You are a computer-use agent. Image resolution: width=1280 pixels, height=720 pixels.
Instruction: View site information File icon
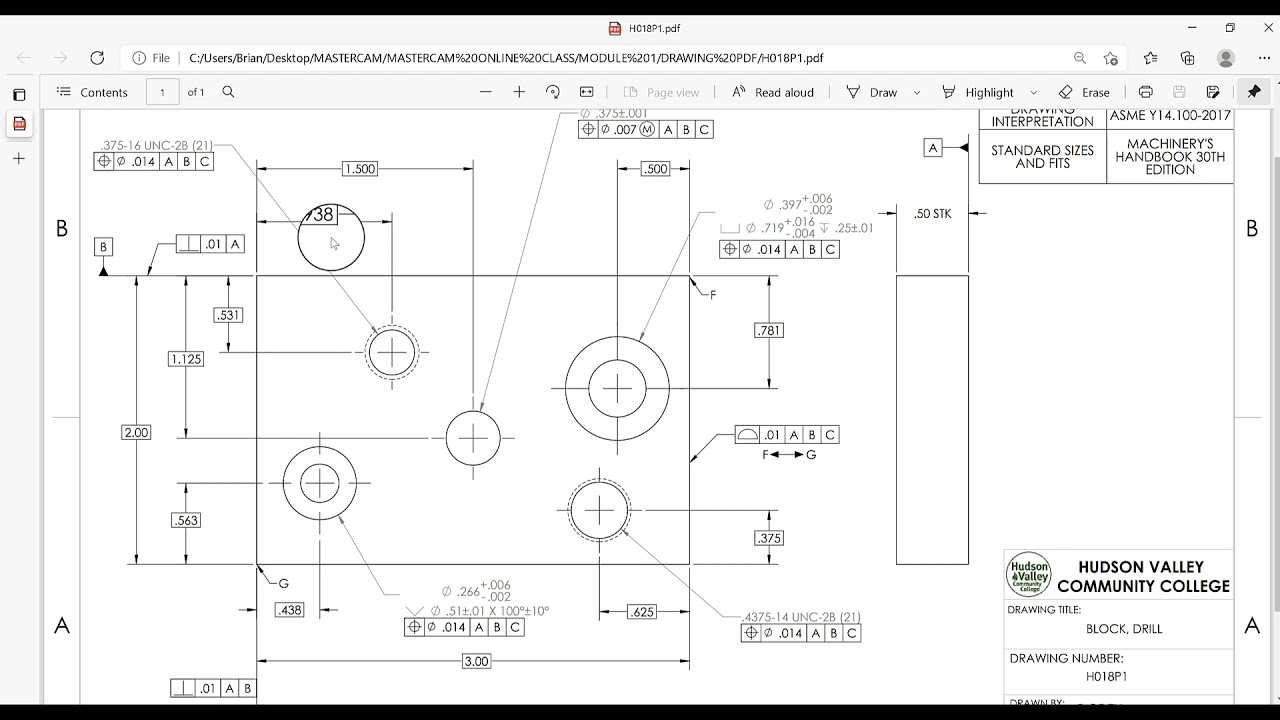click(x=151, y=58)
